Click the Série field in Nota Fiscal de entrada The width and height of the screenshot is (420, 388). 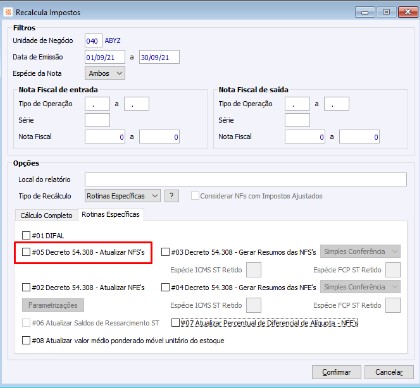(x=97, y=120)
